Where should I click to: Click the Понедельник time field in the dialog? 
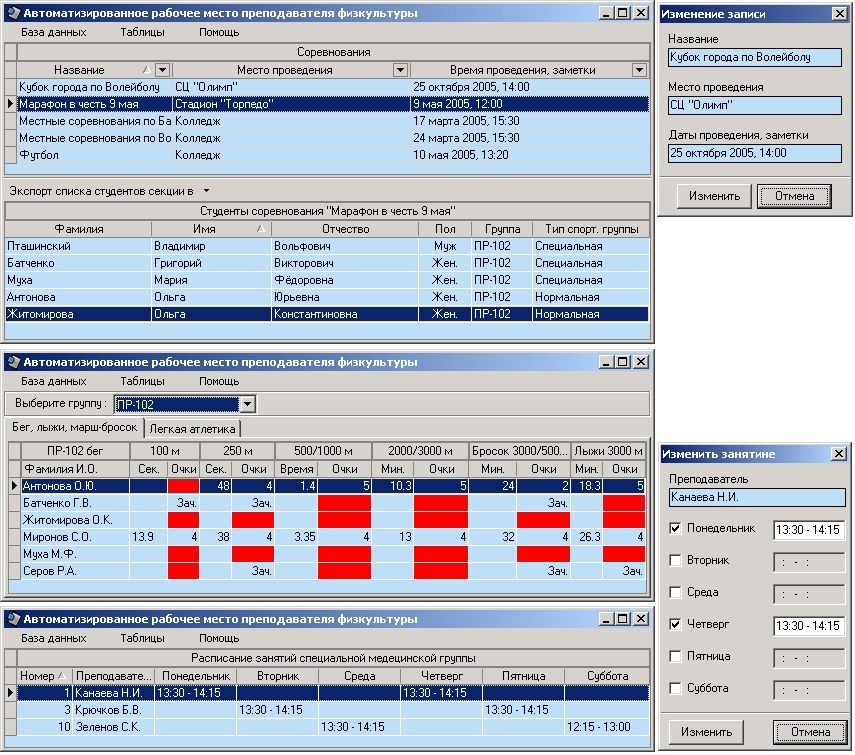coord(809,529)
